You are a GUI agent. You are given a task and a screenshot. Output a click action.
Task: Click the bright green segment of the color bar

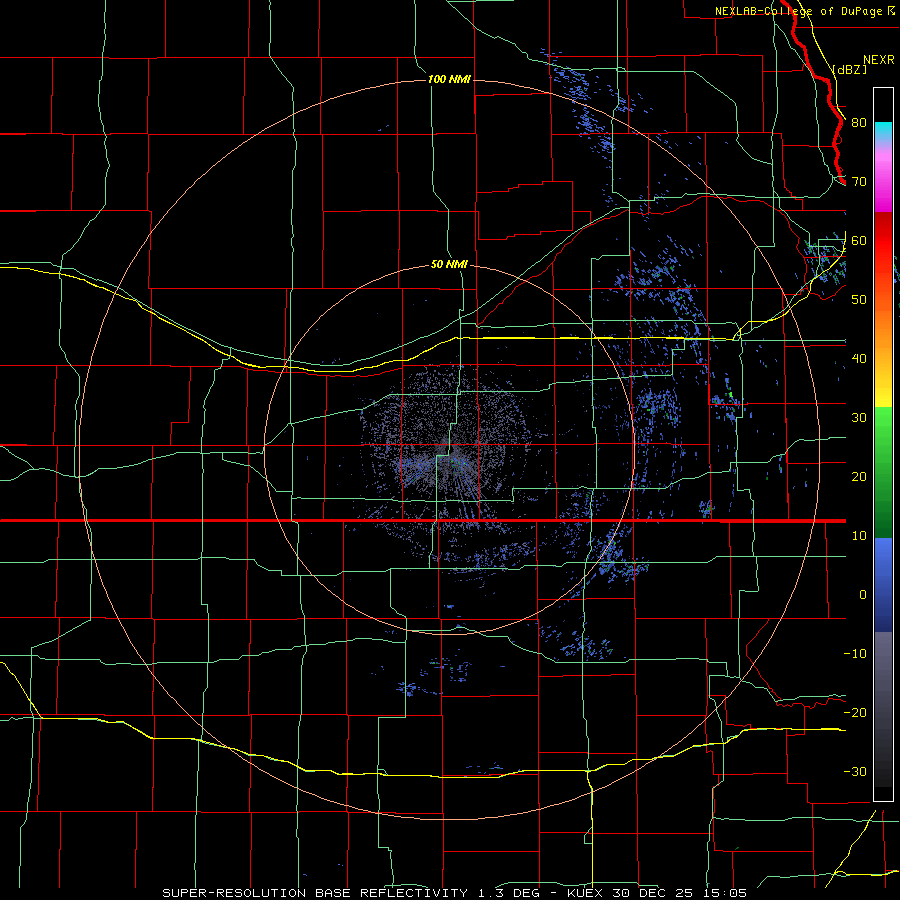[x=883, y=436]
